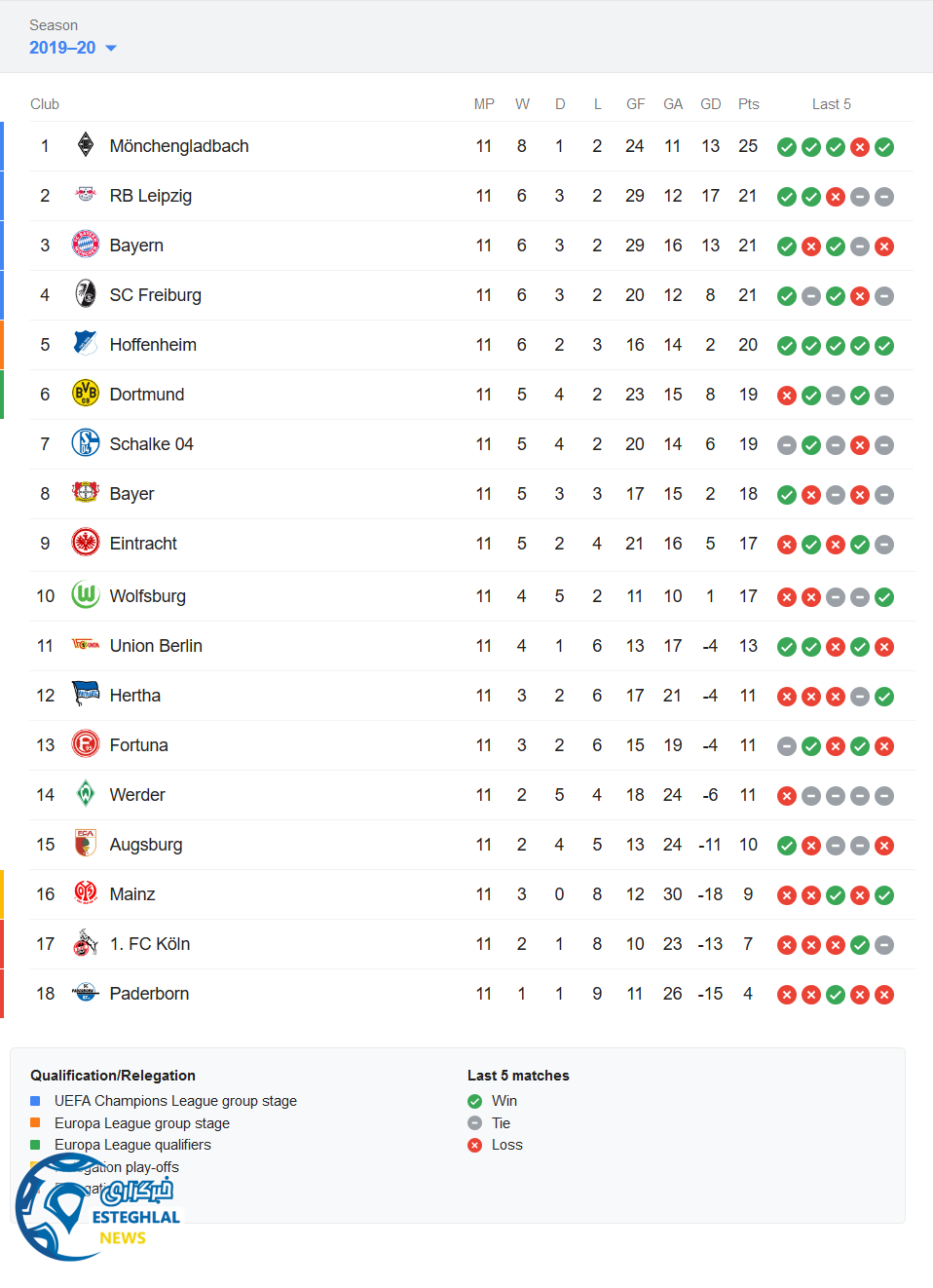Click the red Loss legend icon
933x1288 pixels.
point(475,1146)
